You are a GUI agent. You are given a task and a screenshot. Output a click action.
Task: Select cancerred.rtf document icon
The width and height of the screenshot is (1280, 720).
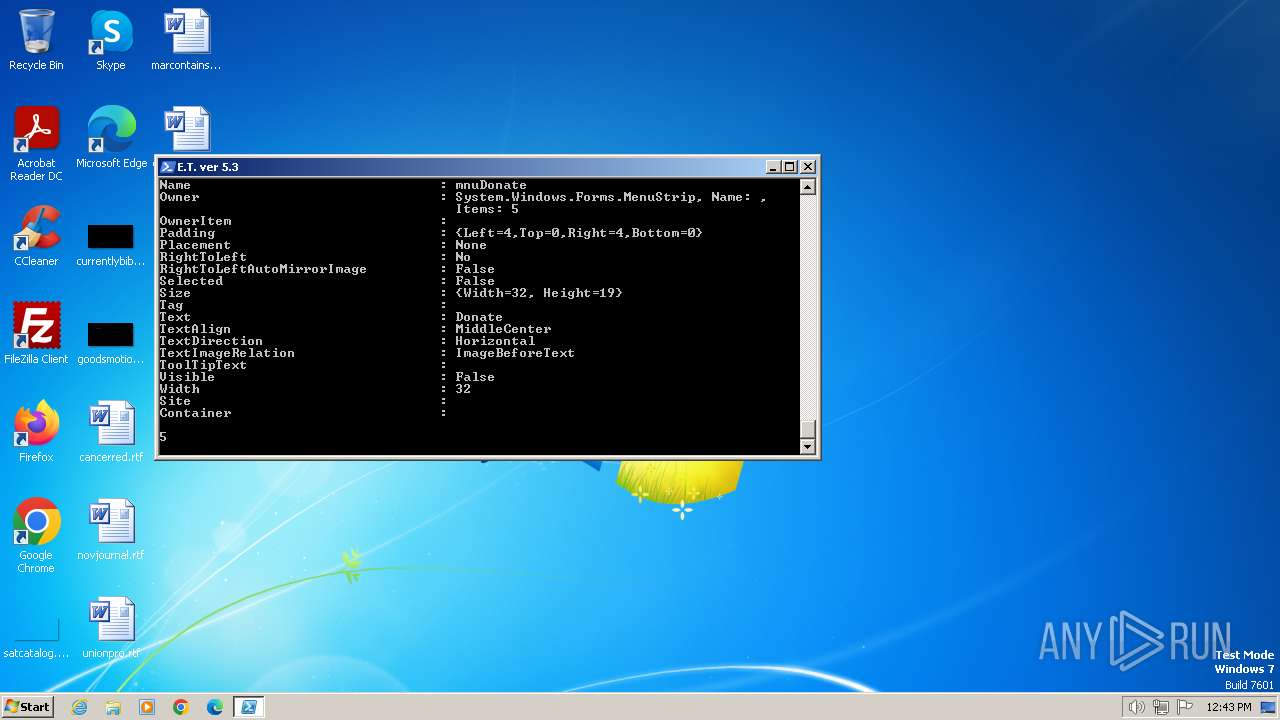click(111, 432)
